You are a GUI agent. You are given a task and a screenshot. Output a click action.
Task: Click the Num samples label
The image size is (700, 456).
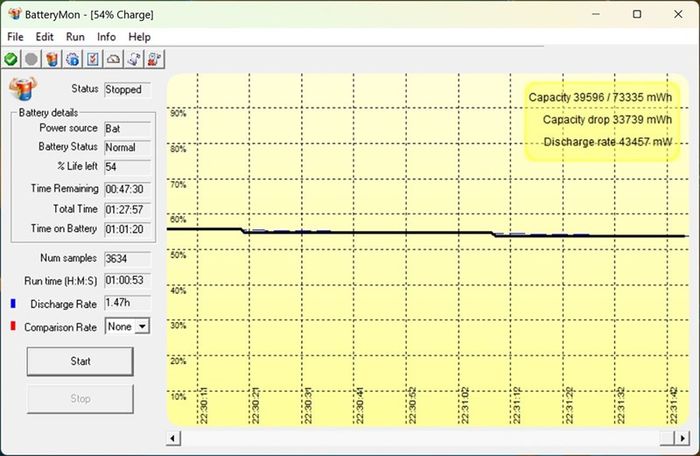click(x=68, y=258)
